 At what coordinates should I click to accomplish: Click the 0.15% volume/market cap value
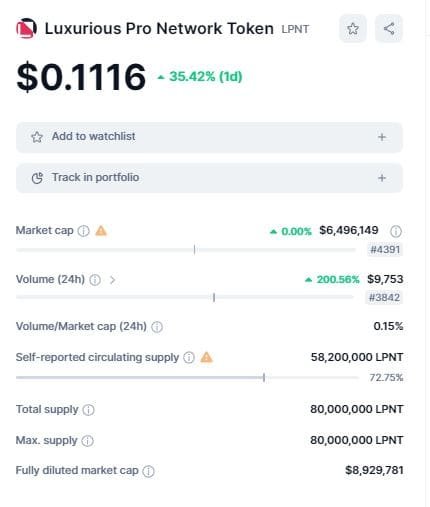tap(388, 326)
